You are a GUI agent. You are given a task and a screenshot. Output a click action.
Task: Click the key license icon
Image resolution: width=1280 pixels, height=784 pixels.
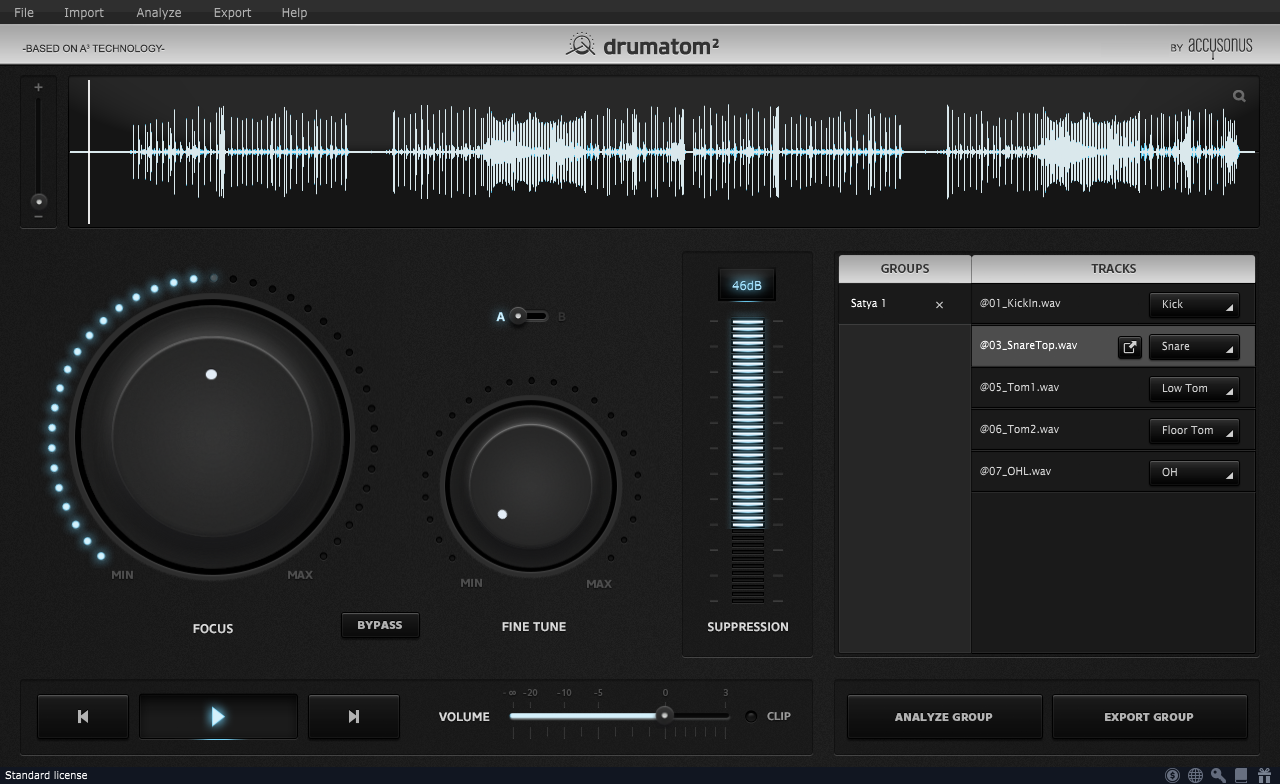click(1218, 775)
